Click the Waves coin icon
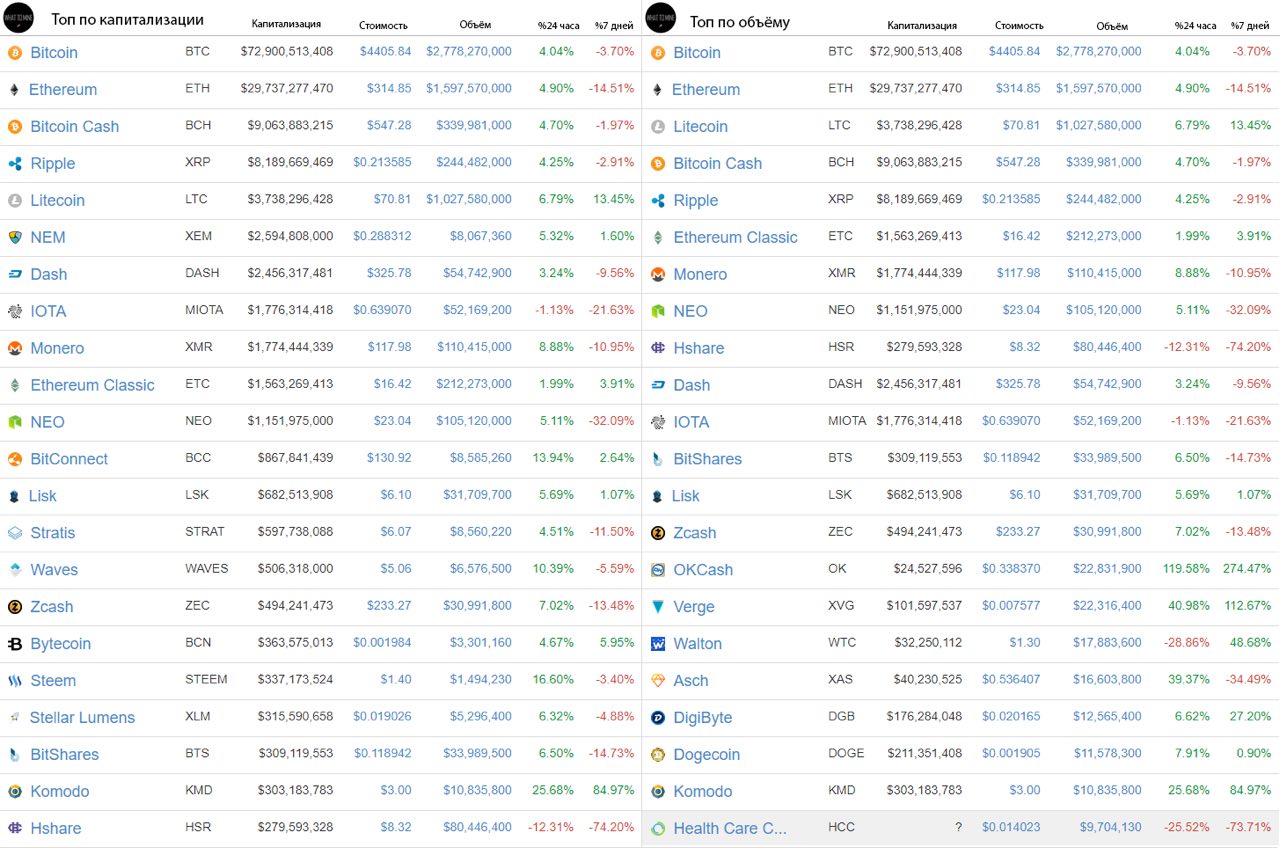This screenshot has height=848, width=1280. [15, 570]
